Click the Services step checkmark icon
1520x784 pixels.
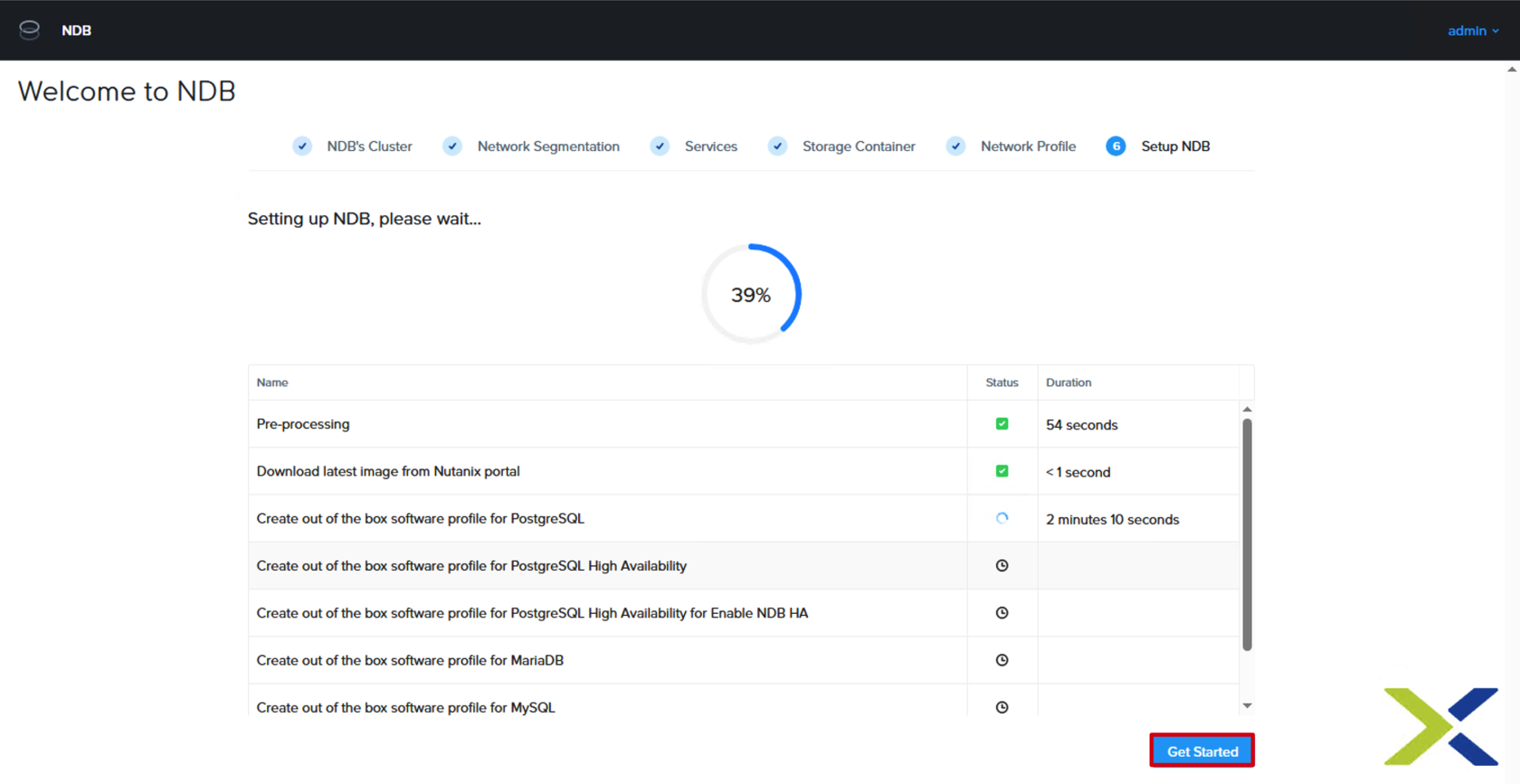[660, 146]
